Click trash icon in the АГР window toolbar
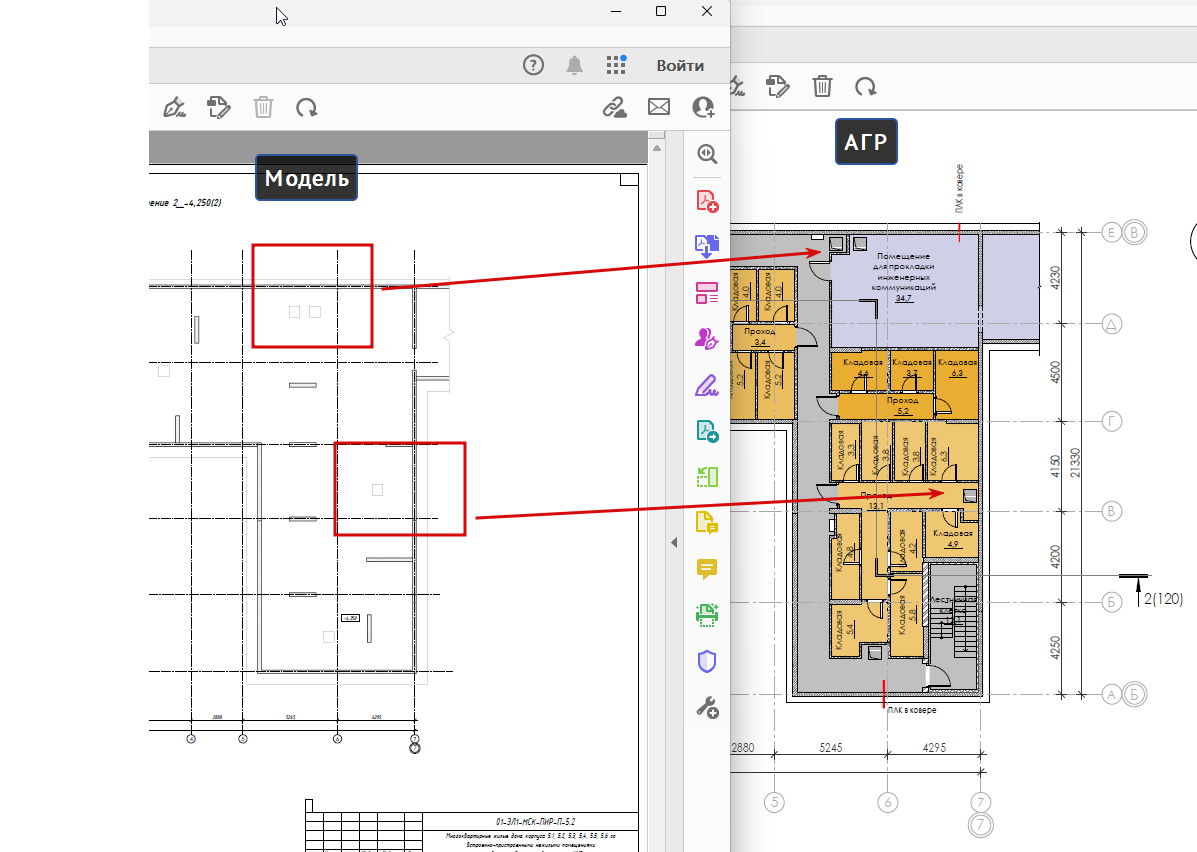1197x852 pixels. tap(822, 86)
